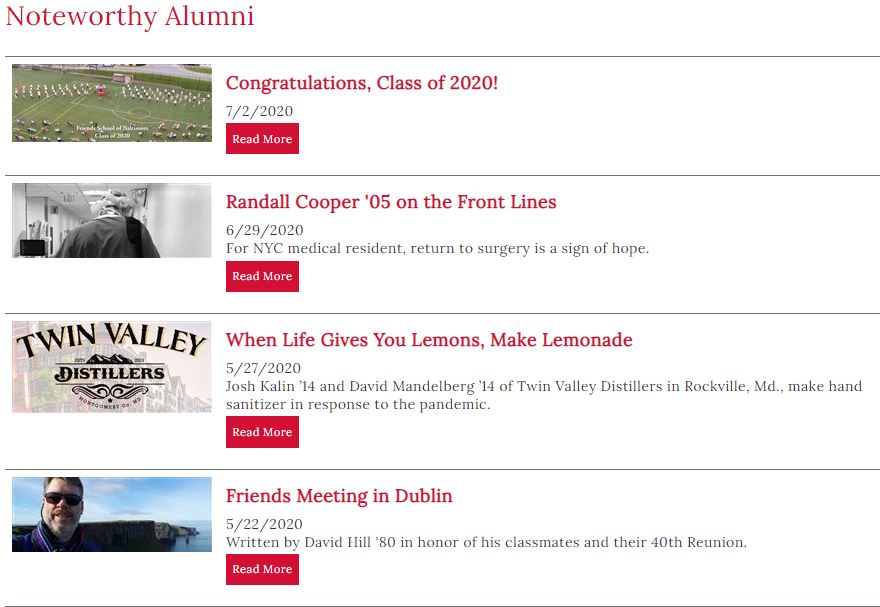Click Read More under Class of 2020 post

tap(262, 139)
